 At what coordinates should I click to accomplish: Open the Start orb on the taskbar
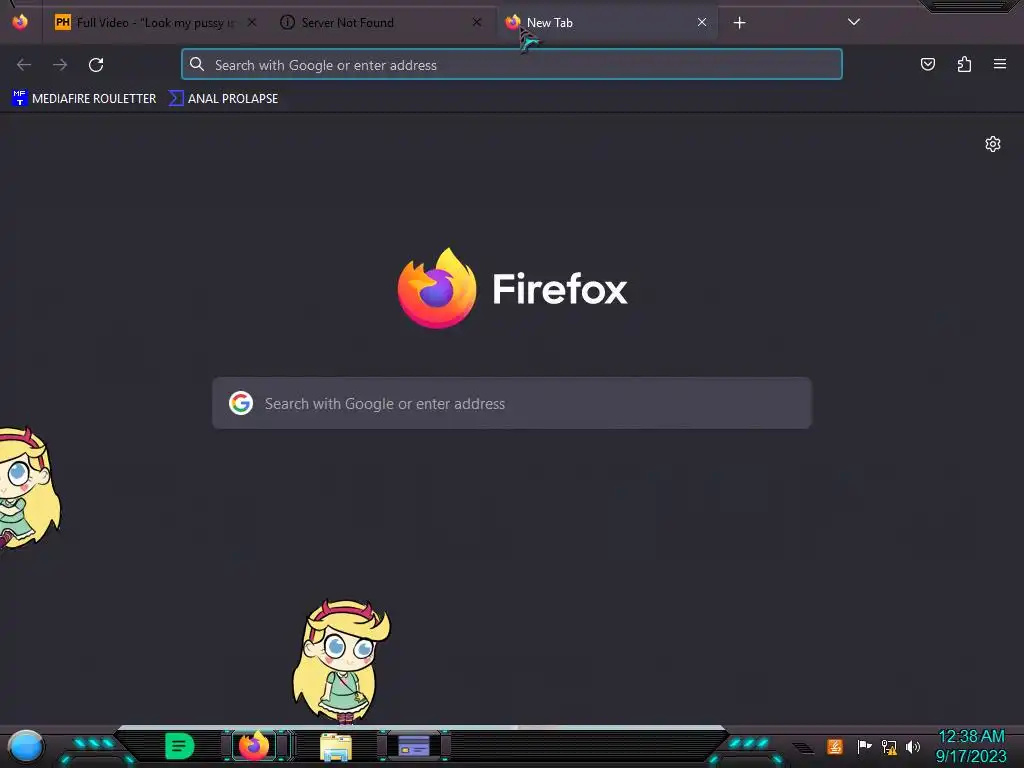coord(26,746)
